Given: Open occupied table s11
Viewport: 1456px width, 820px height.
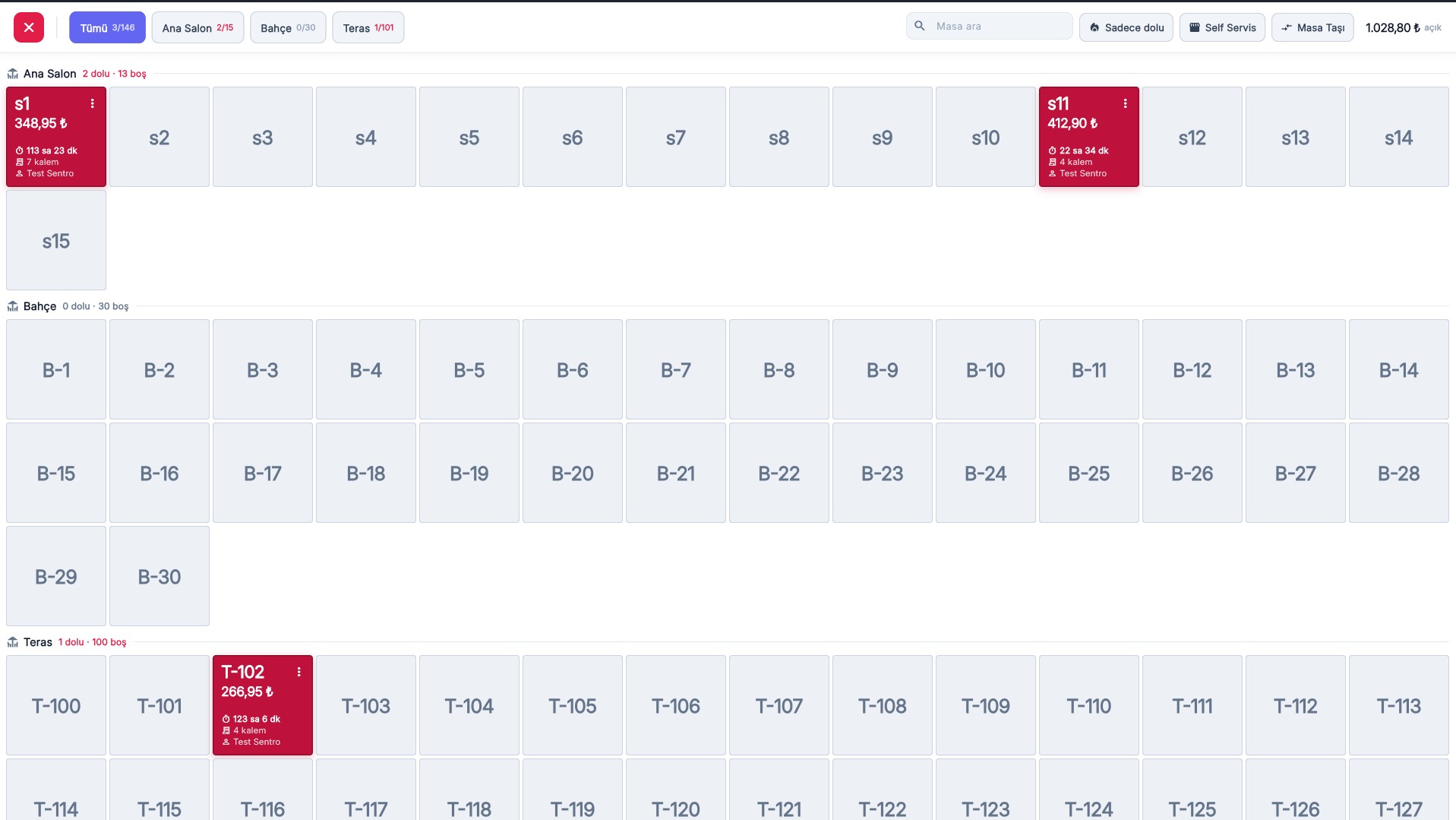Looking at the screenshot, I should click(x=1089, y=137).
